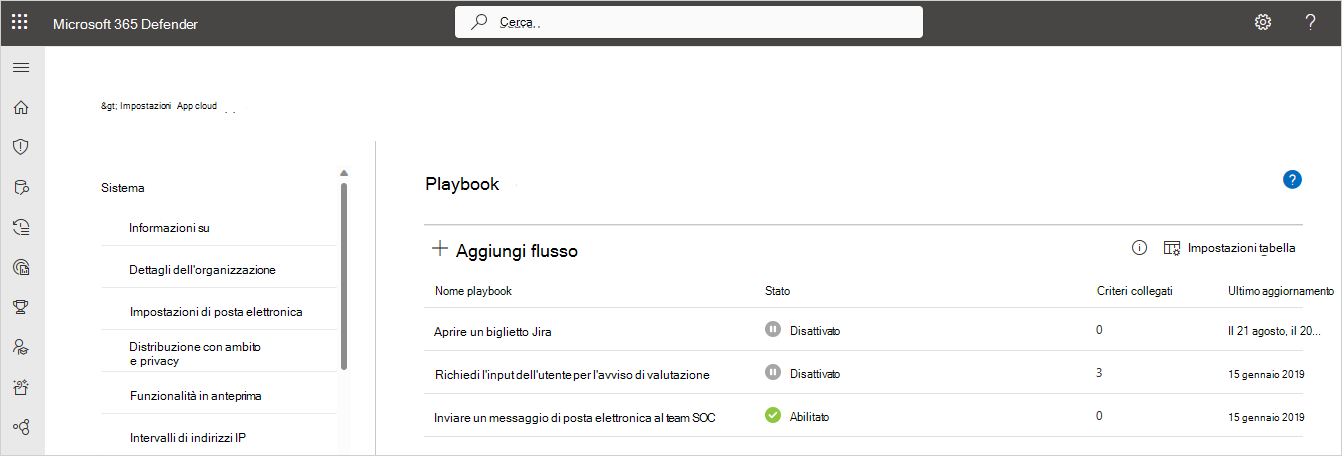Click the Microsoft 365 Defender title
Screen dimensions: 1342x456
tap(125, 24)
